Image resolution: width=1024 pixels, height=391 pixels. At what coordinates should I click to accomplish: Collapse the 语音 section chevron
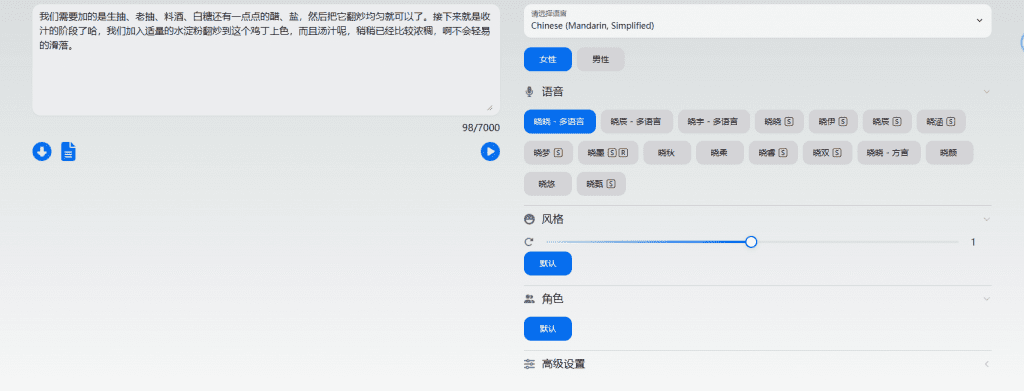coord(986,91)
